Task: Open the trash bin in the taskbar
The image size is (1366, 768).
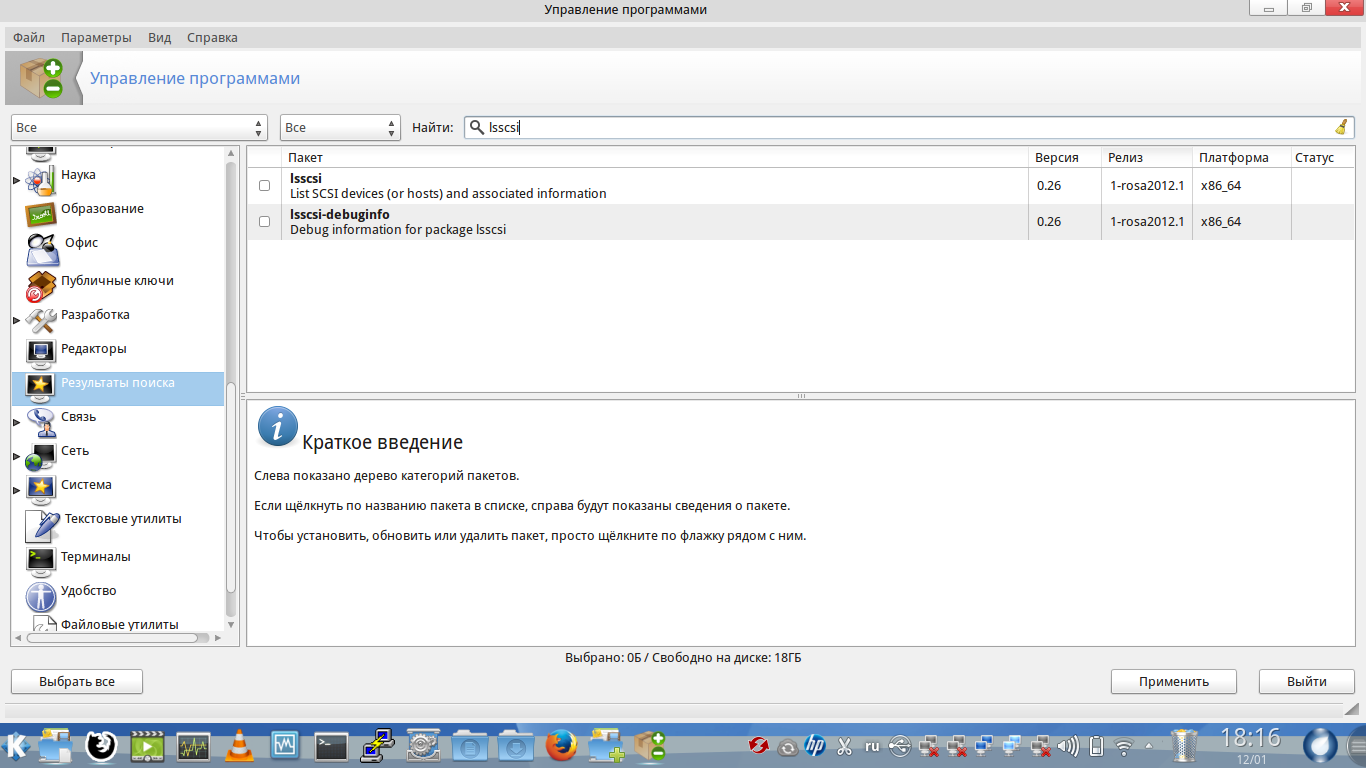Action: 1184,745
